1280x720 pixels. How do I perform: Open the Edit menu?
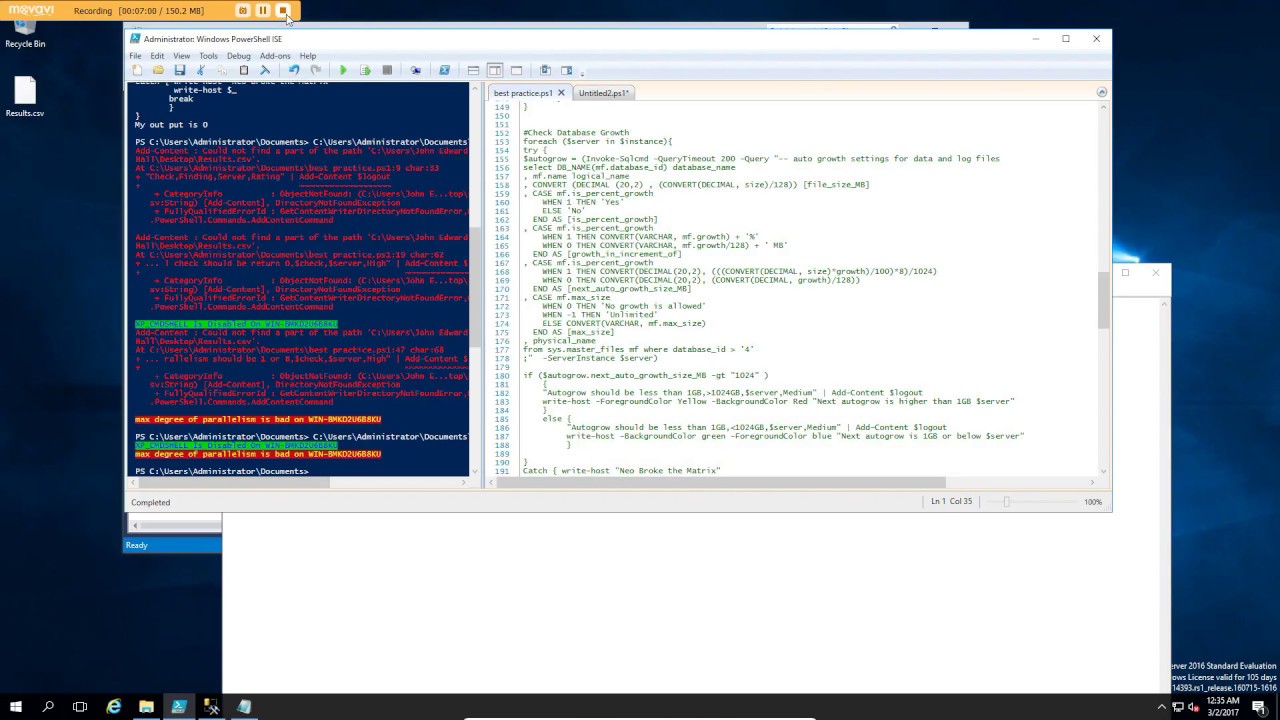[x=157, y=56]
